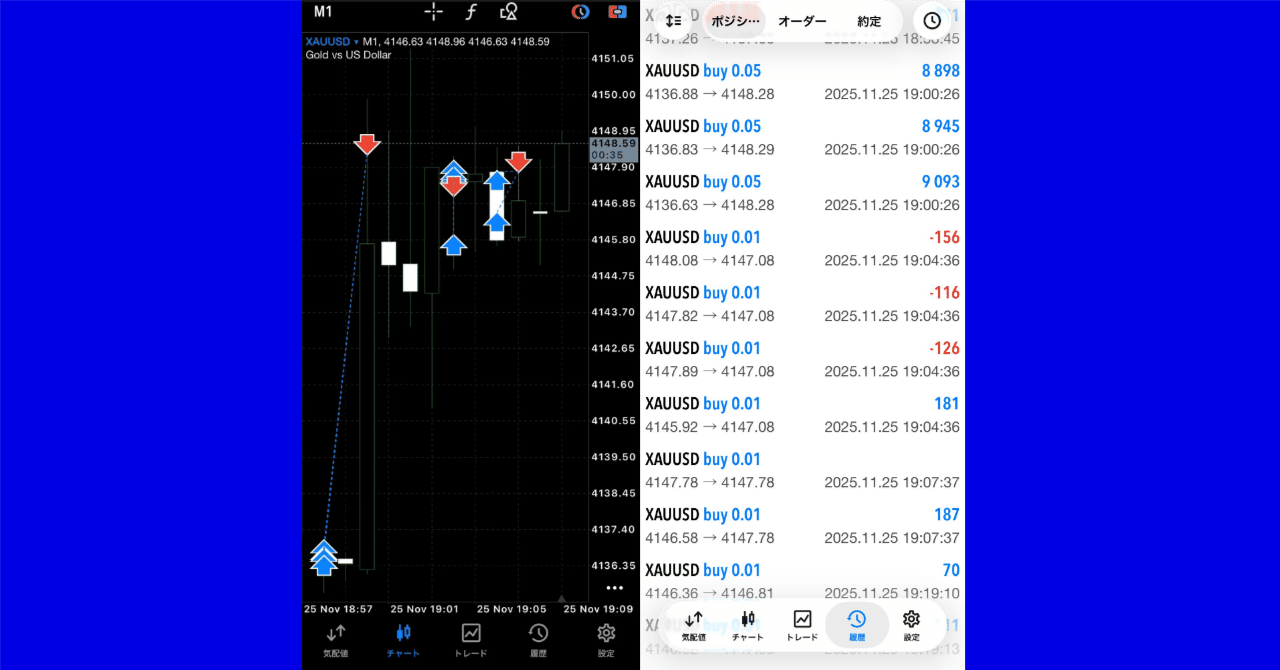Tap the round red-blue icon in chart toolbar
The height and width of the screenshot is (670, 1280).
(580, 12)
